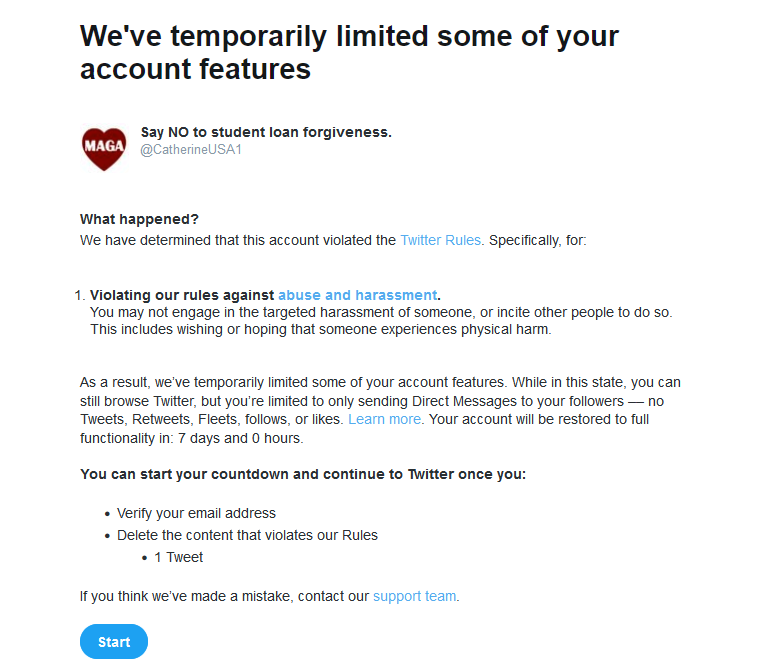
Task: Click the MAGA heart profile avatar
Action: click(x=104, y=148)
